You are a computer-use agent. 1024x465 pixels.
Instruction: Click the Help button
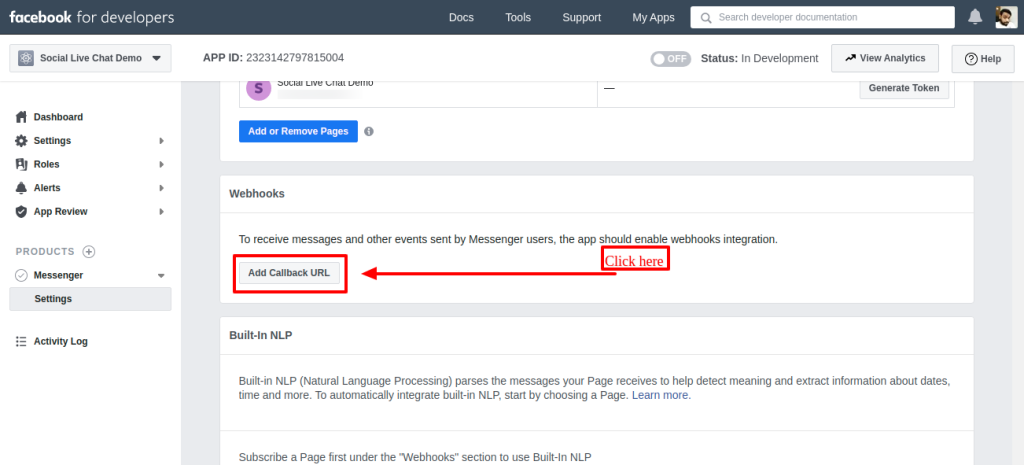tap(983, 59)
